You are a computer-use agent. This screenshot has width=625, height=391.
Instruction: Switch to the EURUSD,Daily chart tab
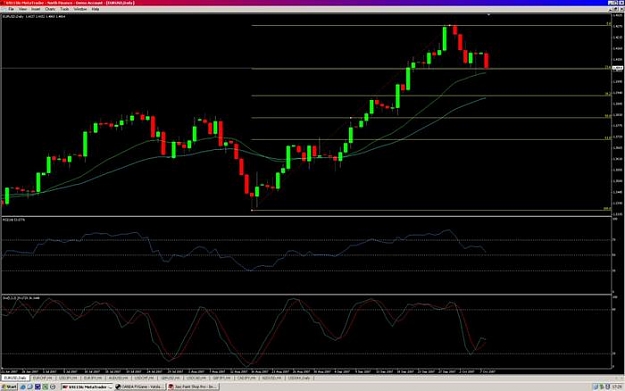point(15,377)
